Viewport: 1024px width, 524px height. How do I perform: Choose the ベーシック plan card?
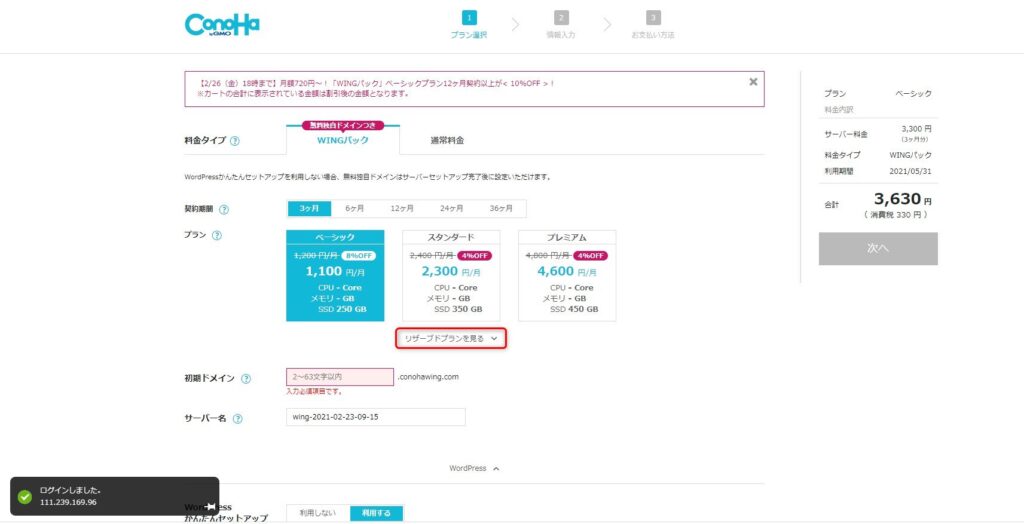coord(335,275)
